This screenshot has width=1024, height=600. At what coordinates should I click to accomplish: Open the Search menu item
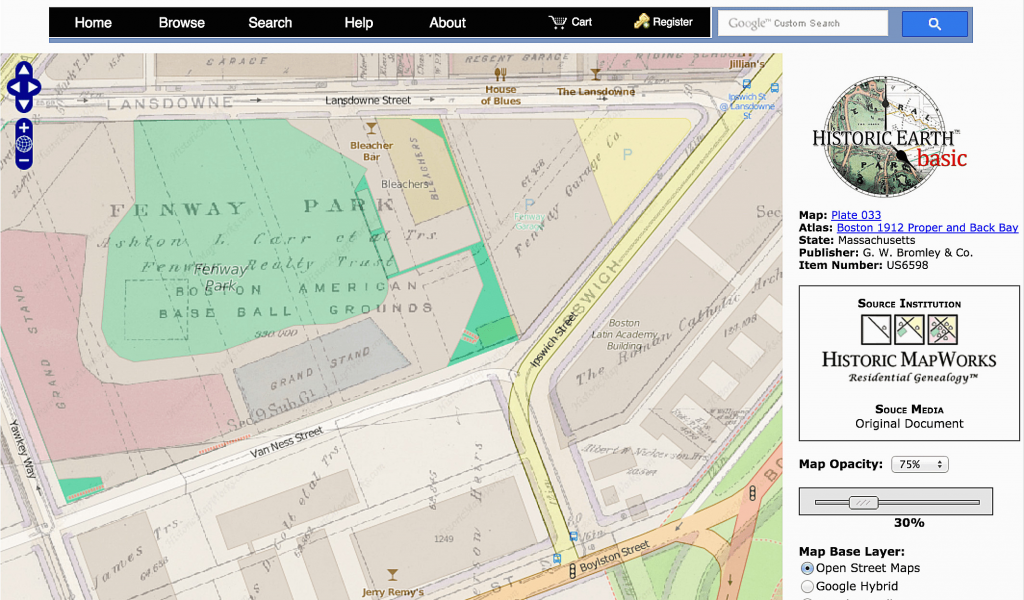click(270, 23)
